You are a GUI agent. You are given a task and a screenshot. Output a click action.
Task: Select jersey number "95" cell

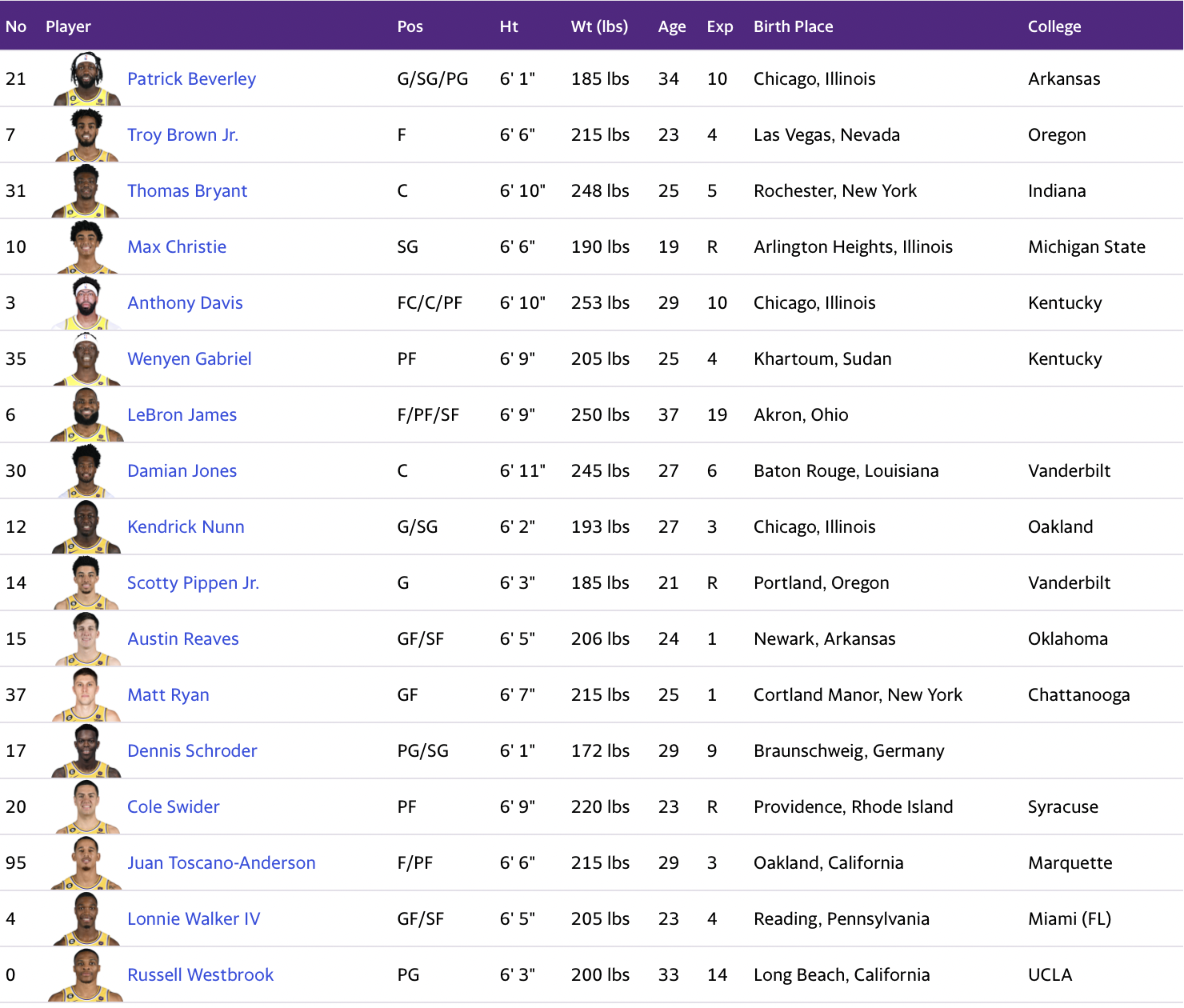click(16, 862)
